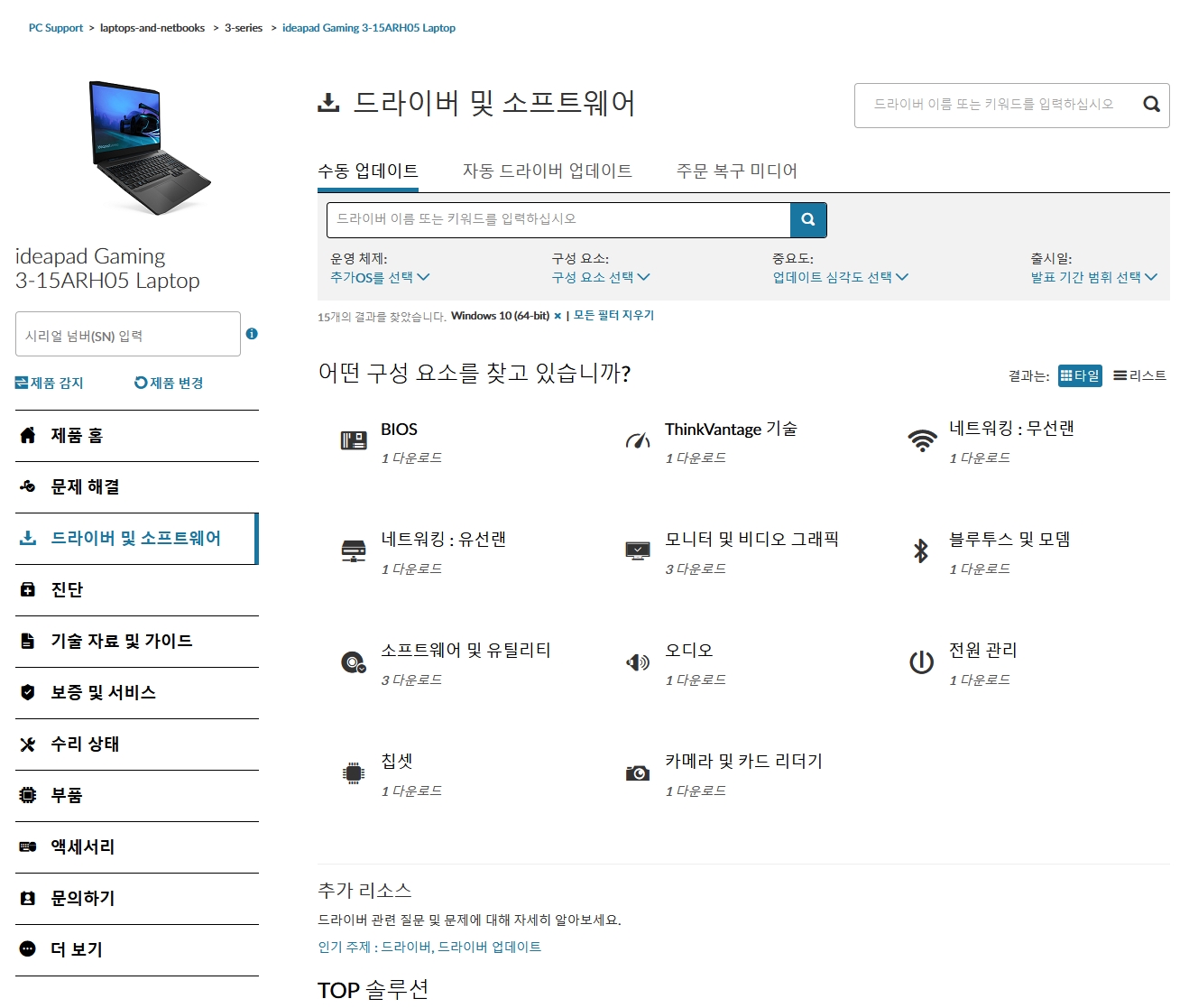Screen dimensions: 1189x1008
Task: Keep results view on 타일
Action: (x=1080, y=375)
